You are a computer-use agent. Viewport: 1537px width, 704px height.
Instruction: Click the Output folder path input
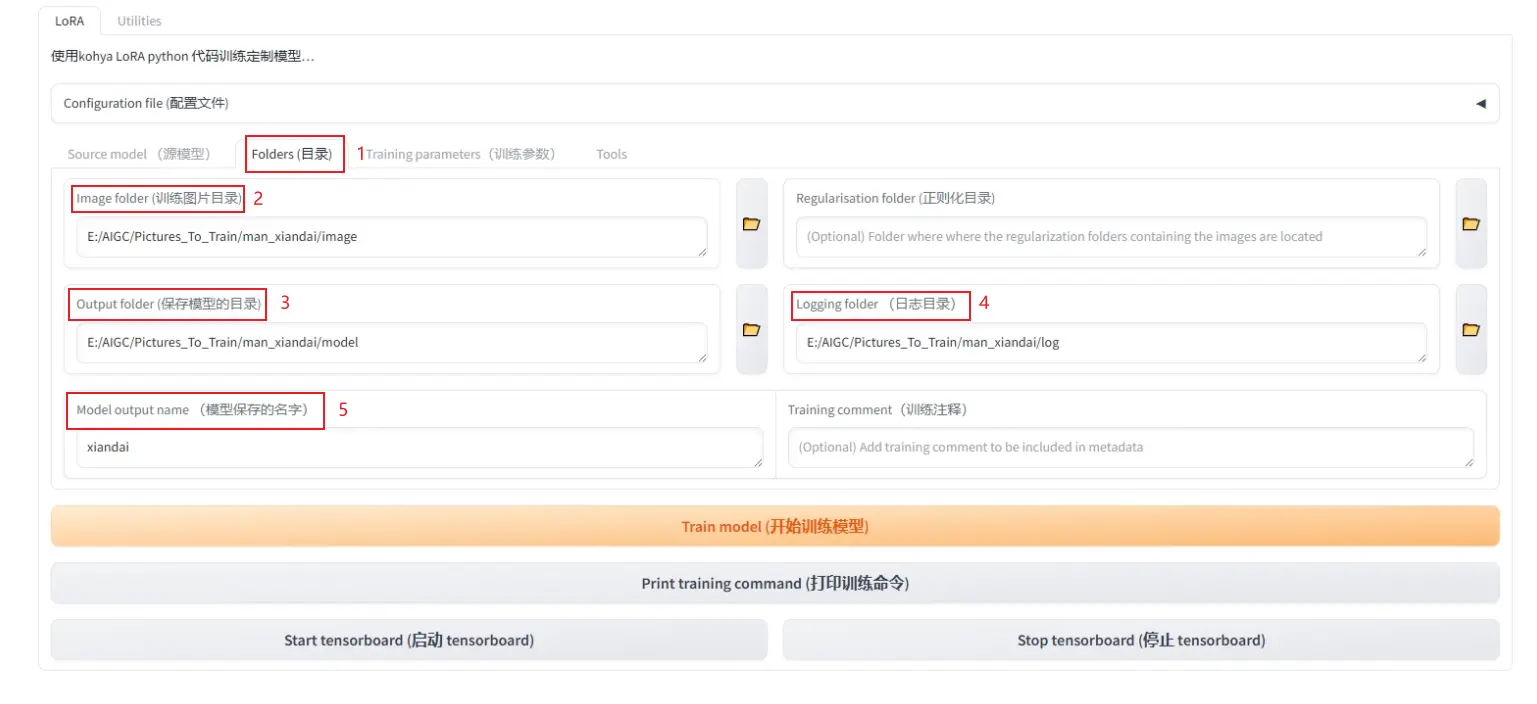(391, 343)
